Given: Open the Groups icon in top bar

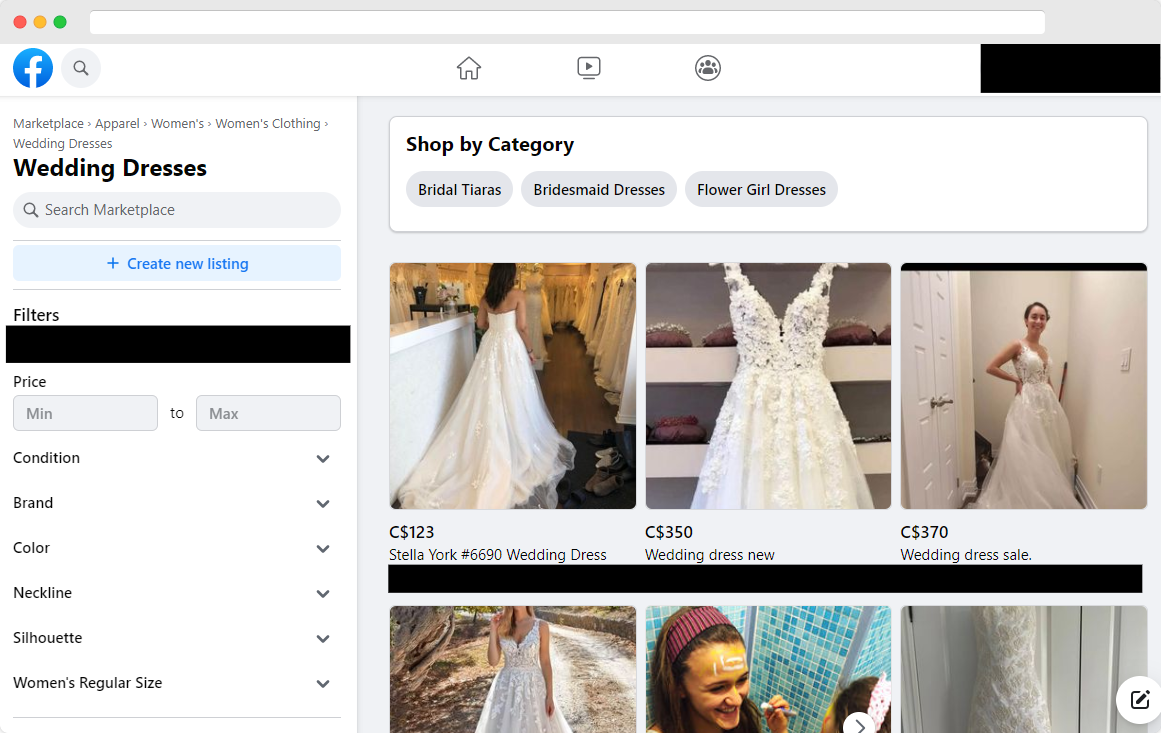Looking at the screenshot, I should tap(708, 68).
